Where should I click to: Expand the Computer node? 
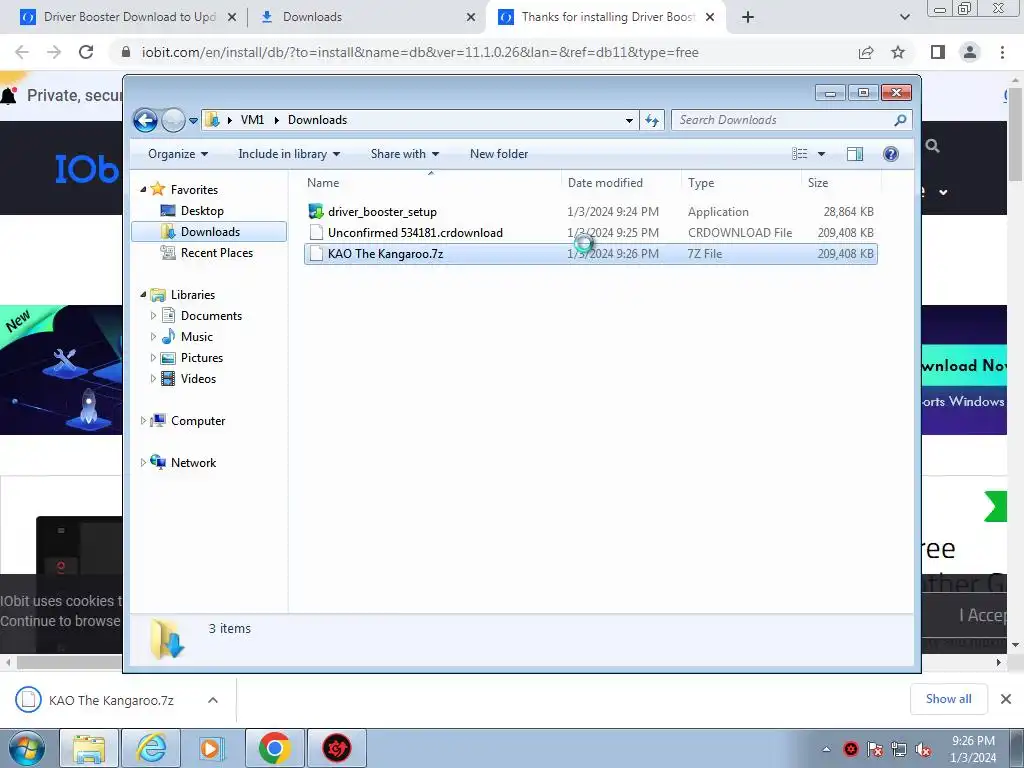click(x=144, y=421)
